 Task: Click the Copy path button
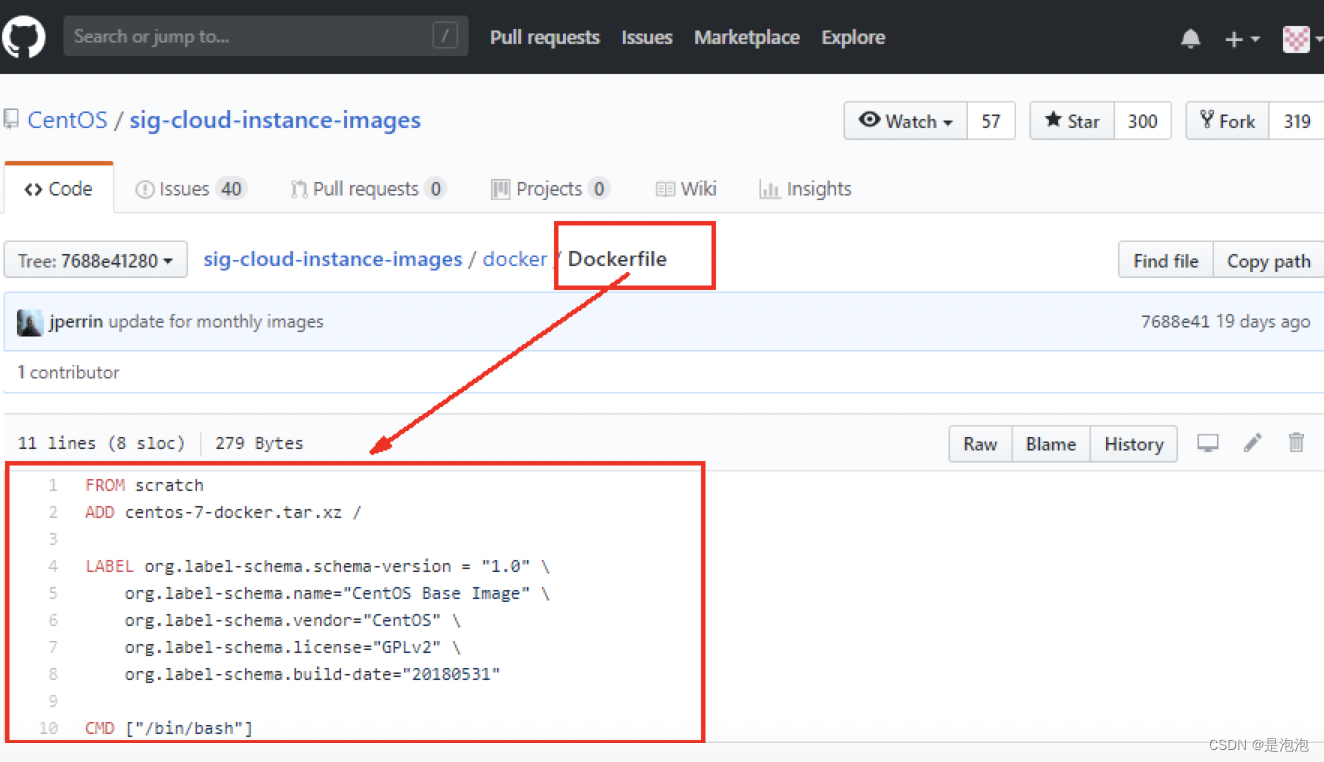1268,261
